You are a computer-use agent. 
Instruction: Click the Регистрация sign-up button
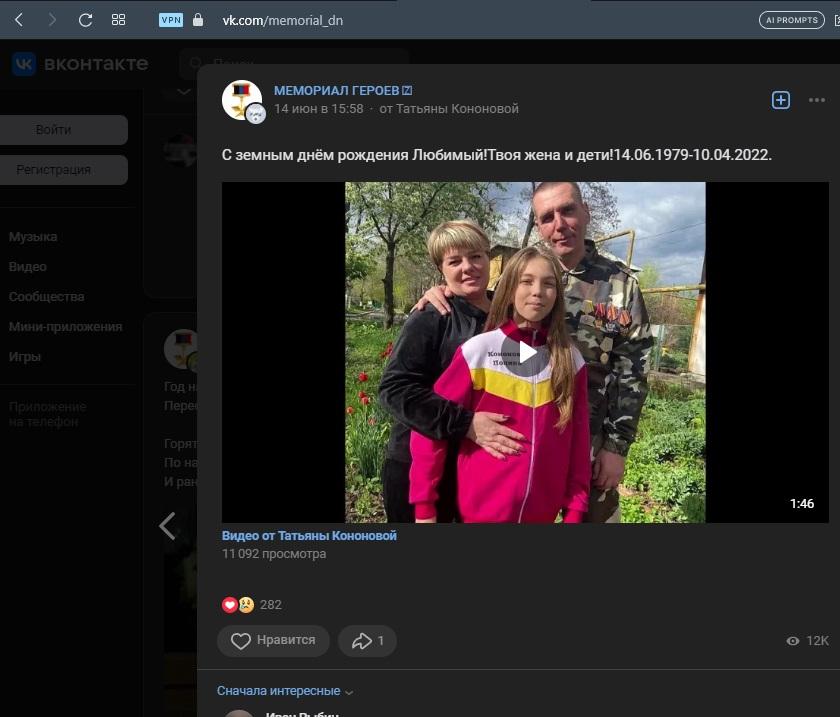[x=64, y=170]
